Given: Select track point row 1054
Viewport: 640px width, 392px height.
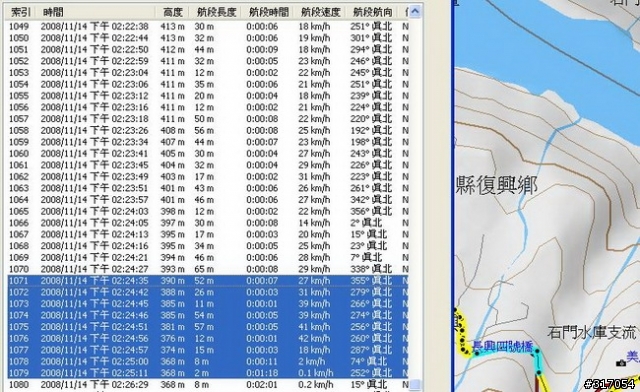Looking at the screenshot, I should (208, 84).
